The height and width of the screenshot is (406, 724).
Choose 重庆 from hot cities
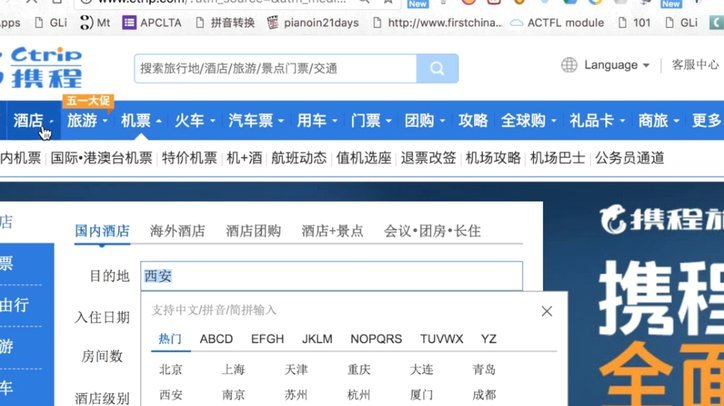coord(359,370)
